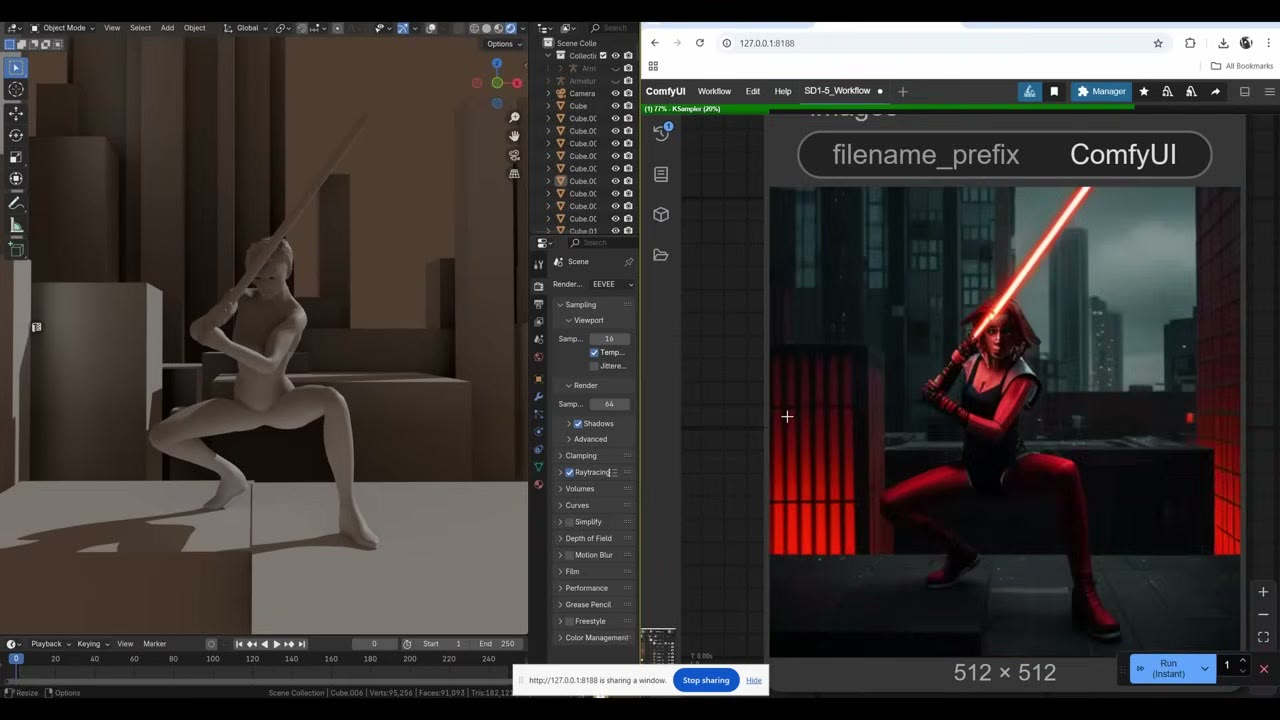
Task: Open the ComfyUI node library sidebar icon
Action: [x=661, y=174]
